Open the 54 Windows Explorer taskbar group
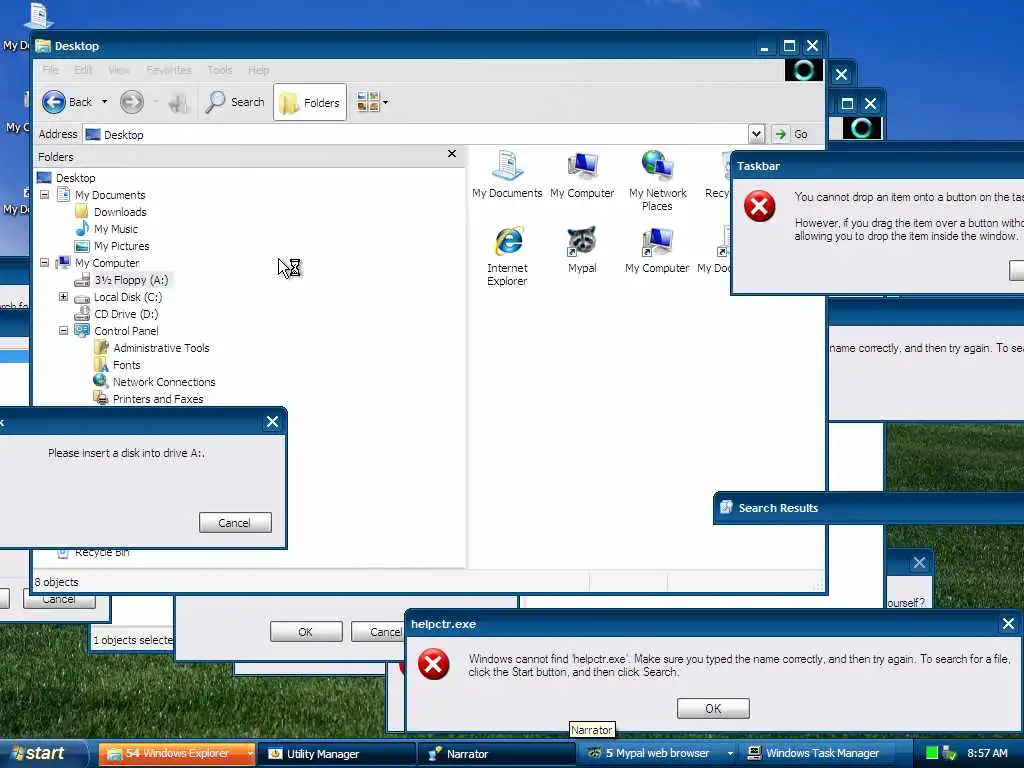The image size is (1024, 768). [x=177, y=754]
